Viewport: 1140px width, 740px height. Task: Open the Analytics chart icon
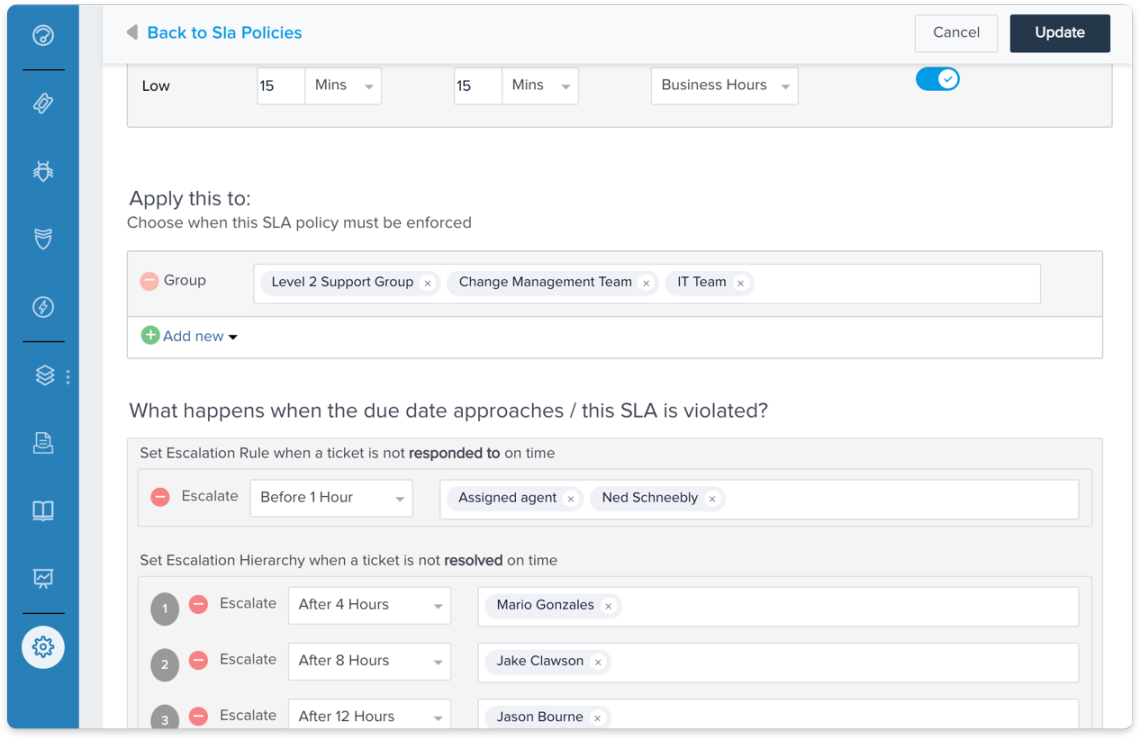(42, 578)
